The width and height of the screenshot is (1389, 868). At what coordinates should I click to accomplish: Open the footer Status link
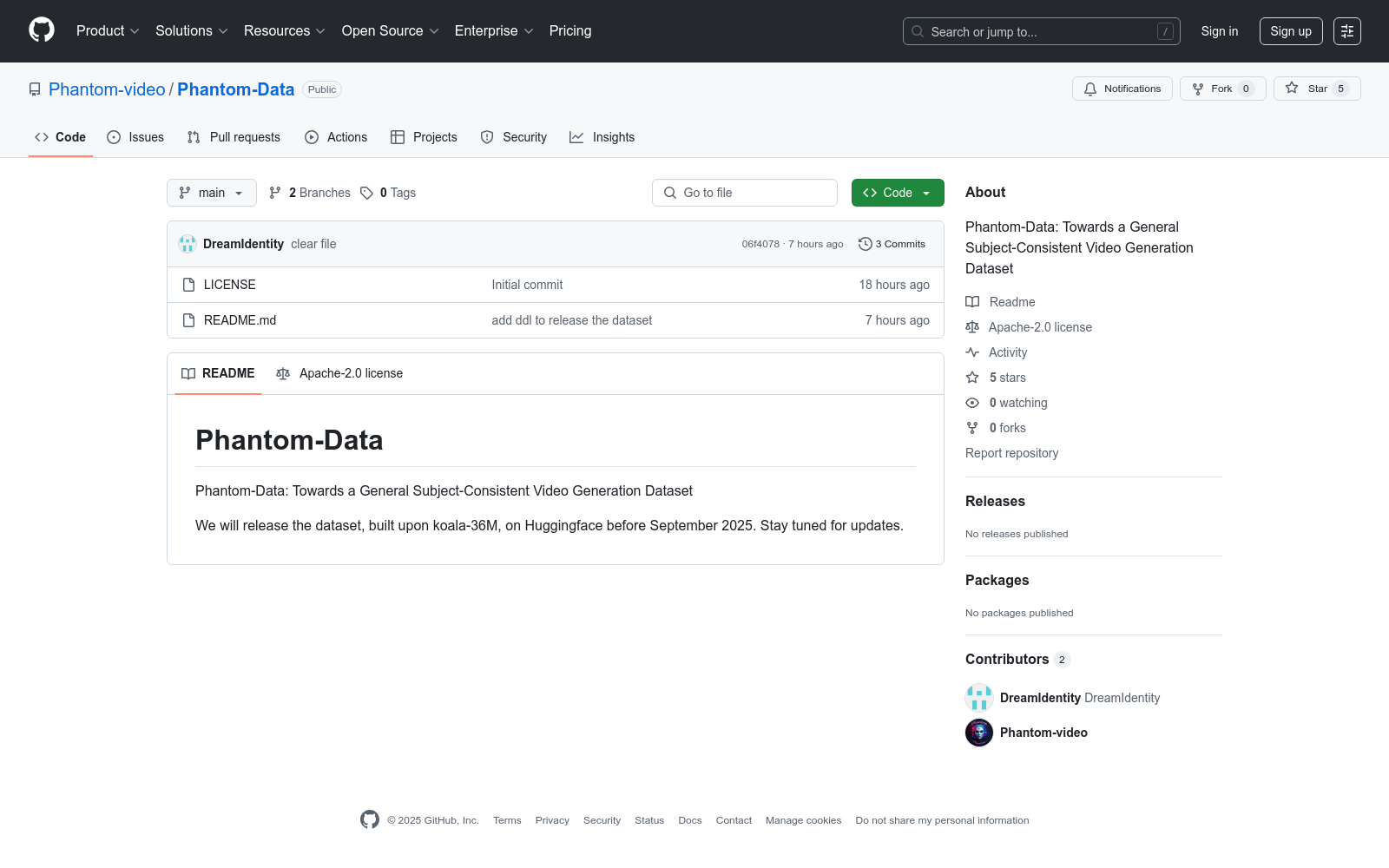[649, 820]
